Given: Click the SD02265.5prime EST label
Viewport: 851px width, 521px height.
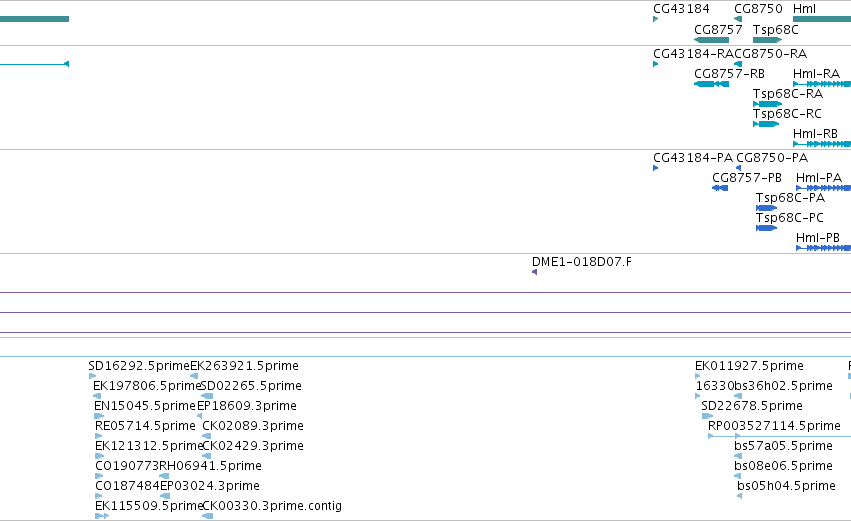Looking at the screenshot, I should (251, 386).
